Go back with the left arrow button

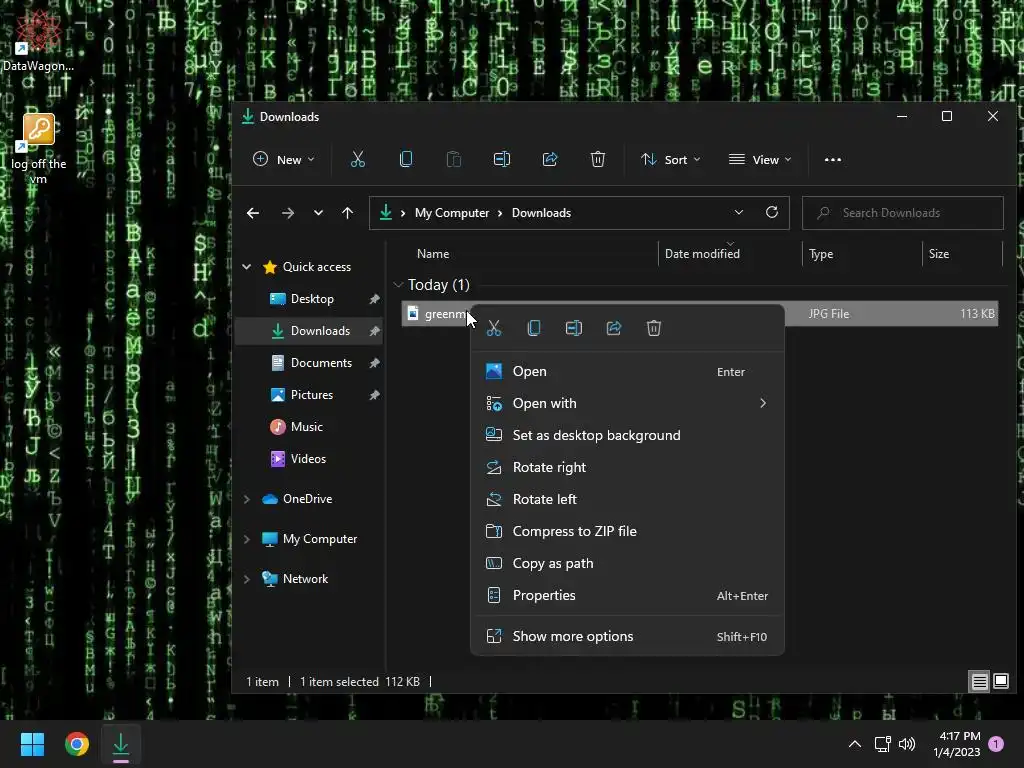pos(253,213)
